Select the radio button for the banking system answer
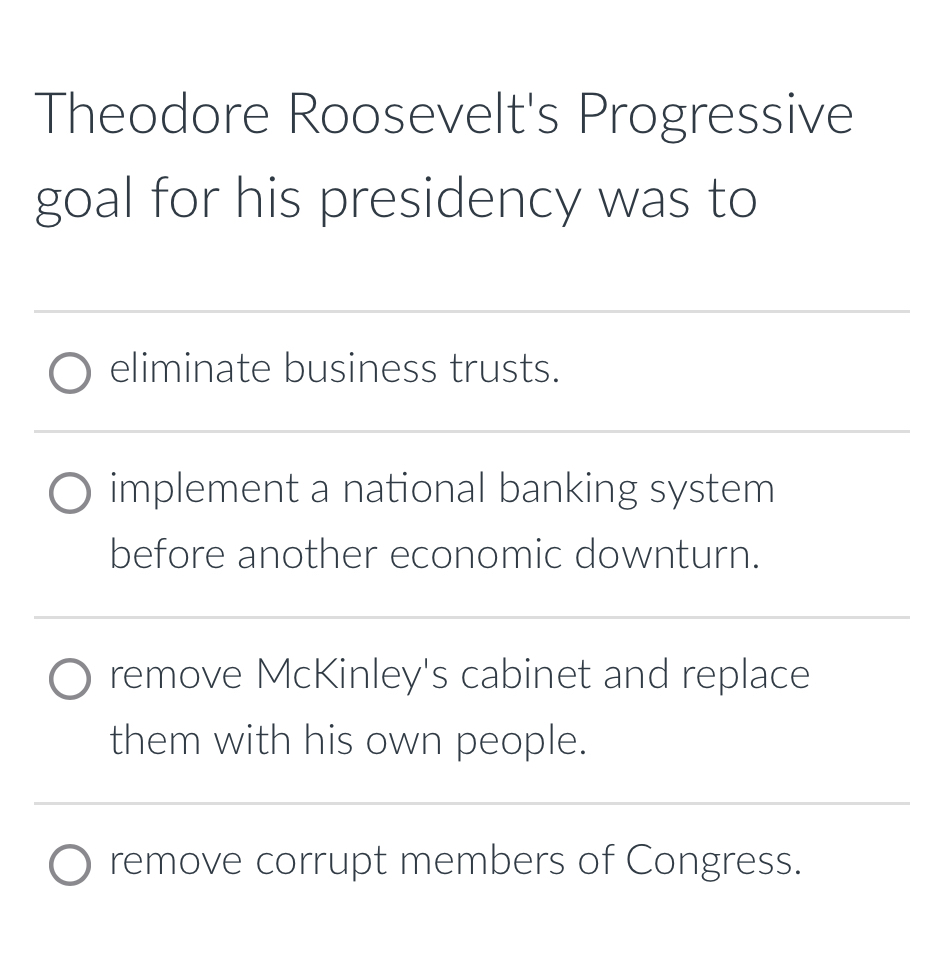This screenshot has height=967, width=949. click(70, 493)
